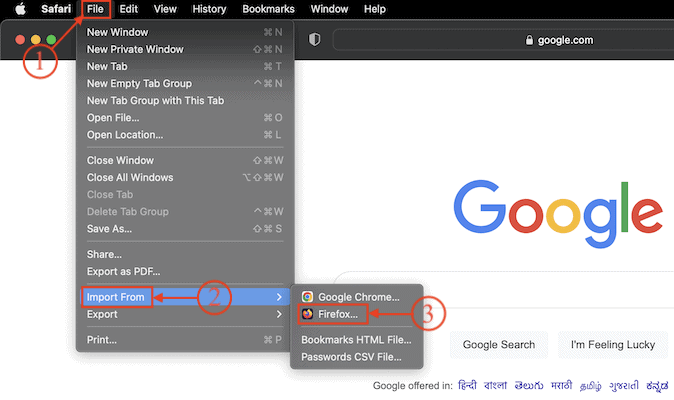Select Share... menu item
Image resolution: width=674 pixels, height=400 pixels.
185,254
